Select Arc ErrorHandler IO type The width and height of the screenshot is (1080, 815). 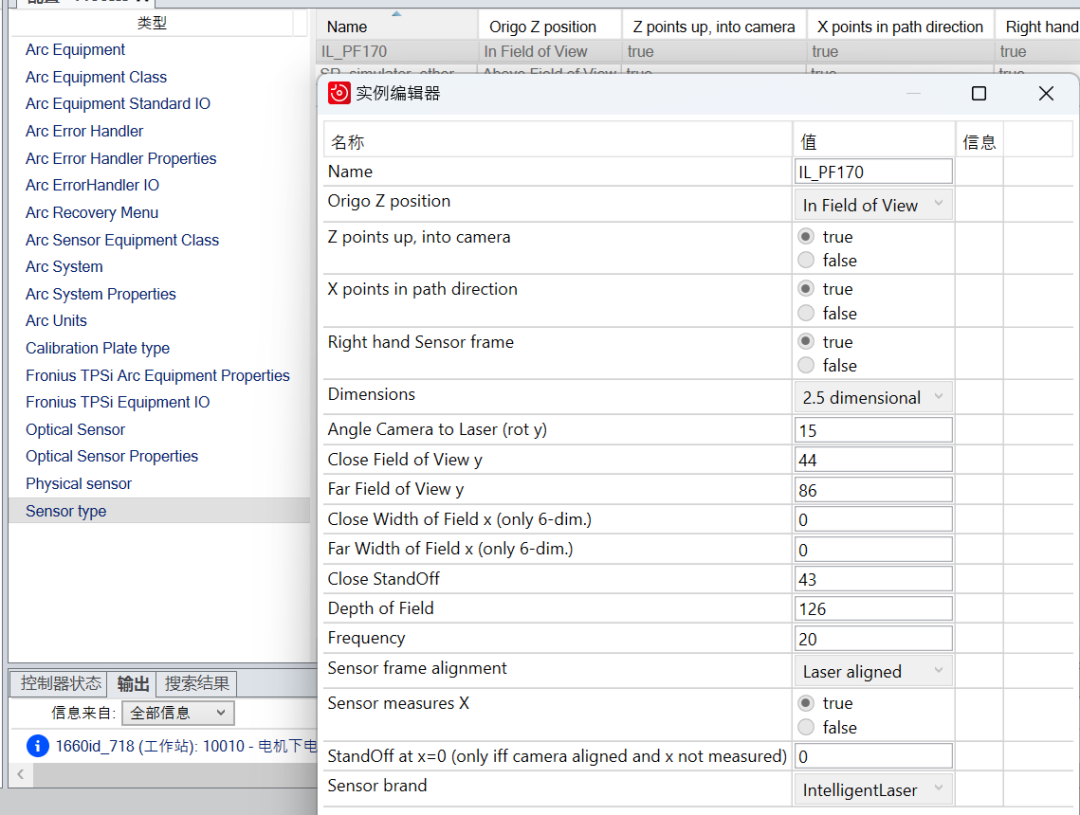[92, 185]
